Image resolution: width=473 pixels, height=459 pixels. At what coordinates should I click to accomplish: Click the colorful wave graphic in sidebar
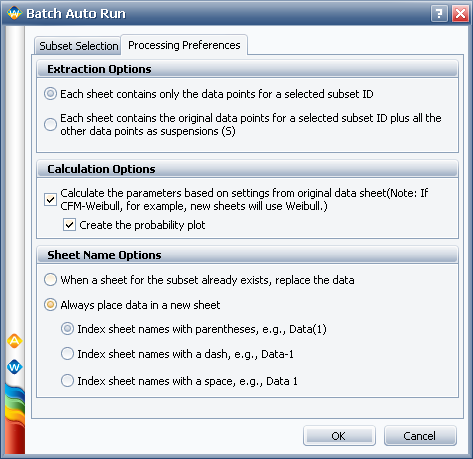pyautogui.click(x=15, y=419)
